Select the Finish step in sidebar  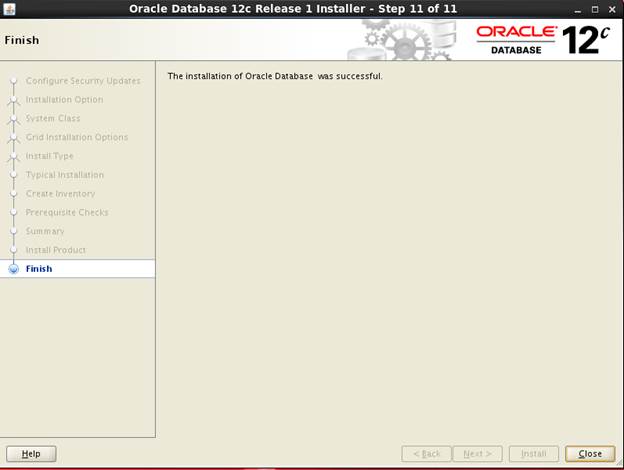(x=39, y=269)
